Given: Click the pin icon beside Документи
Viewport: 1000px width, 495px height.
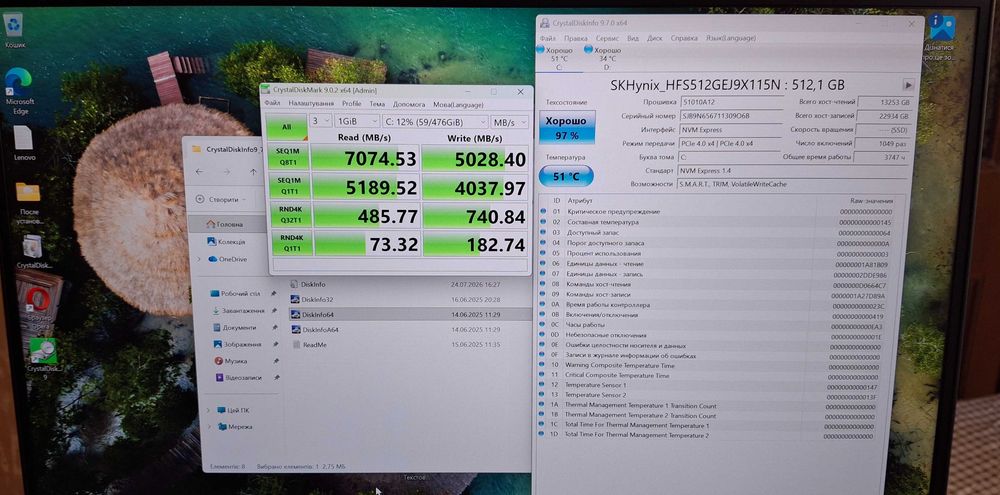Looking at the screenshot, I should point(274,327).
